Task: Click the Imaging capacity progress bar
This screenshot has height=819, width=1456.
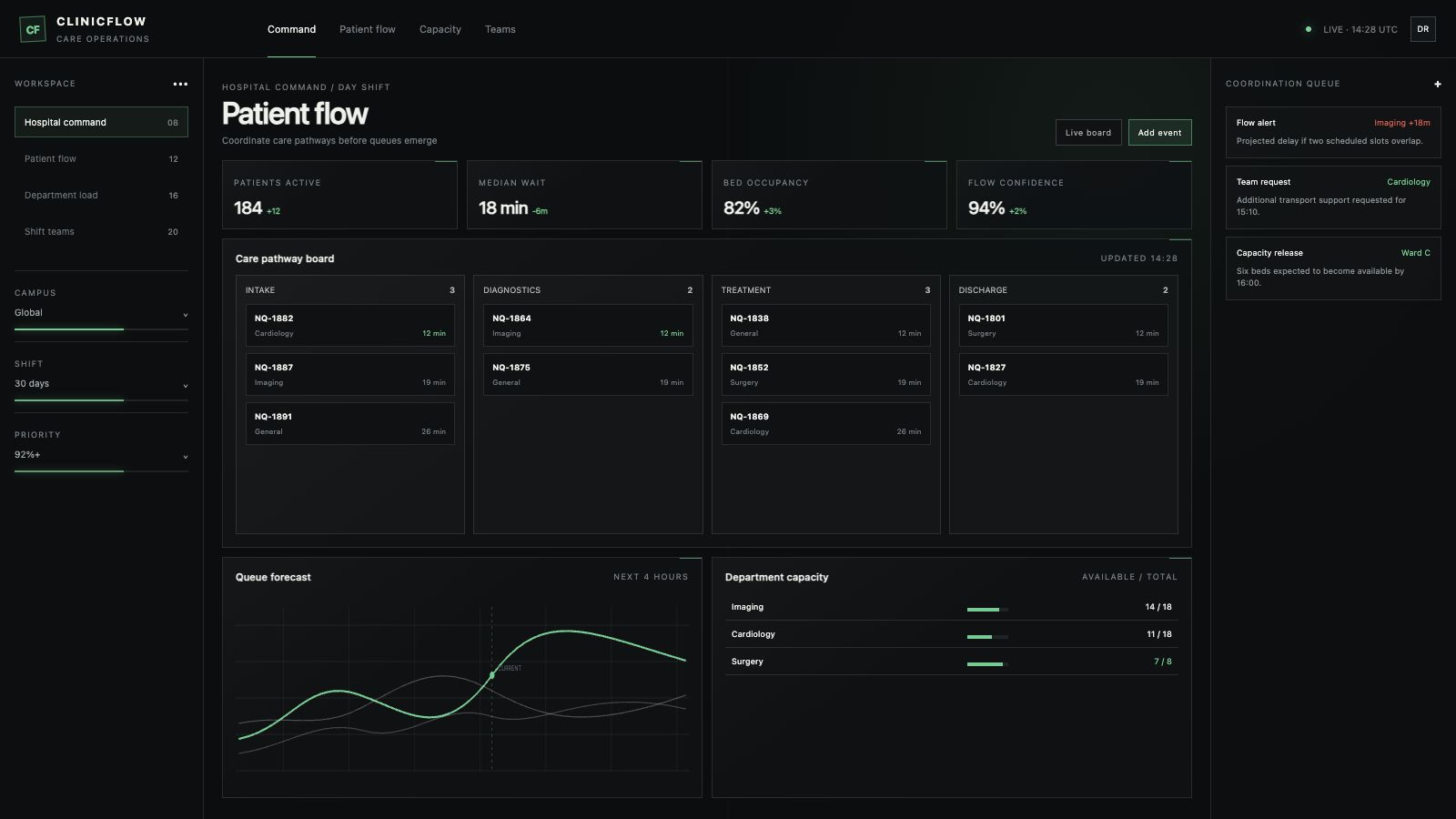Action: (x=987, y=609)
